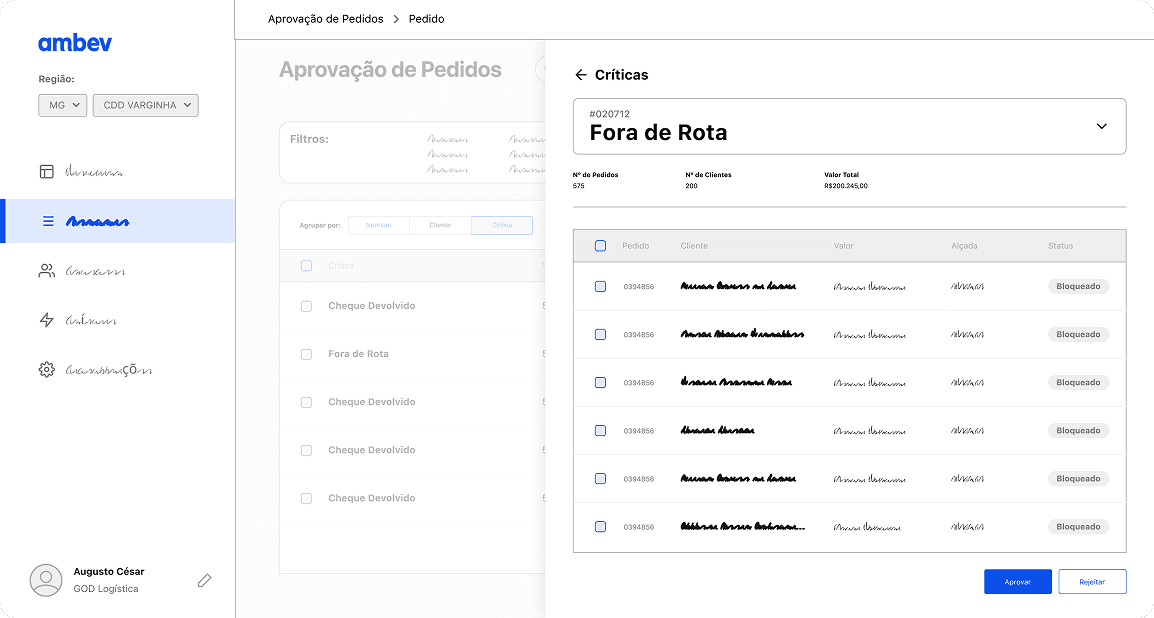Select the highlighted list icon in sidebar
Screen dimensions: 1154x618
point(46,221)
